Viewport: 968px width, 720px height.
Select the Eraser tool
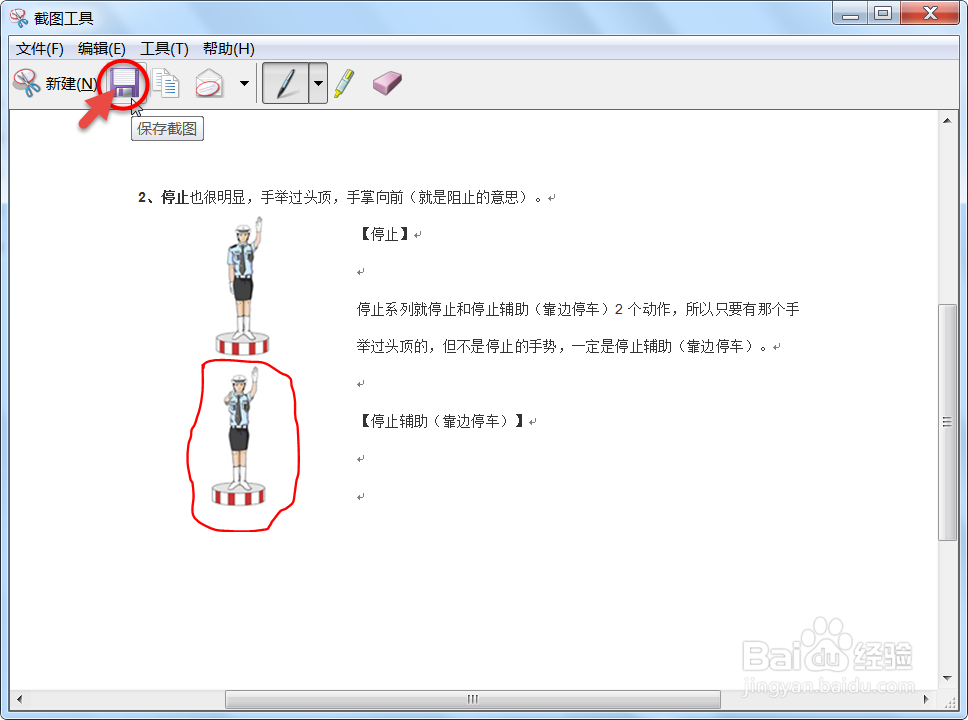(386, 83)
